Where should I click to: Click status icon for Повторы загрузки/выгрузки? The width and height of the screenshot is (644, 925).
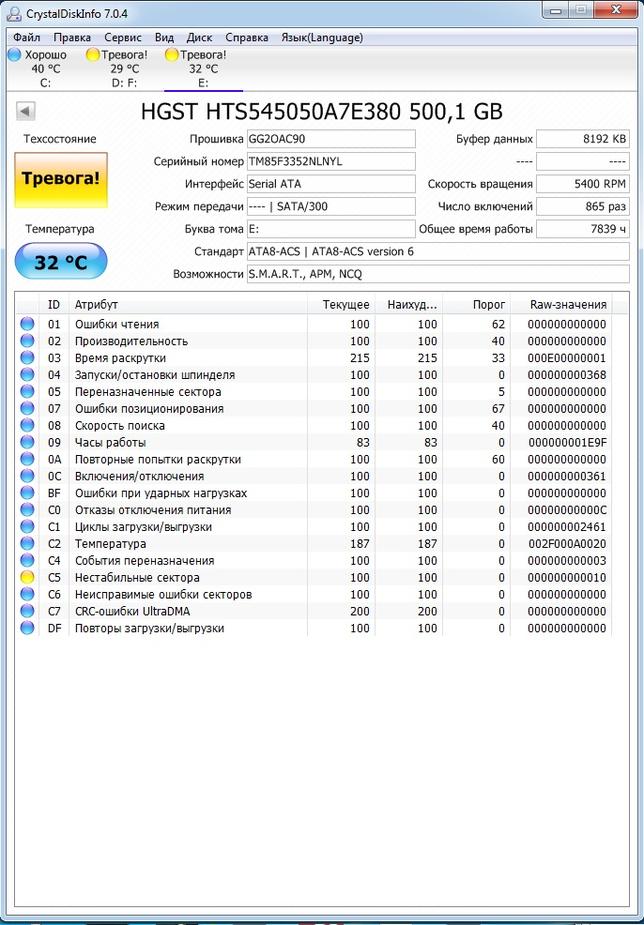coord(27,628)
